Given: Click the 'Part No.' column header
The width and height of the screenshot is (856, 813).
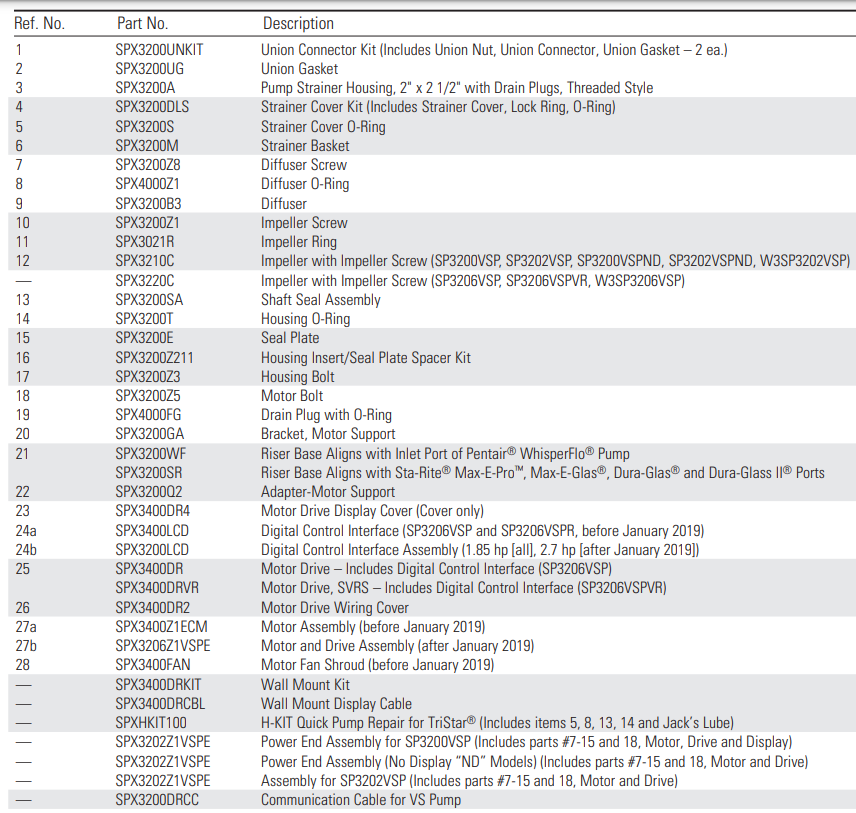Looking at the screenshot, I should pos(142,23).
